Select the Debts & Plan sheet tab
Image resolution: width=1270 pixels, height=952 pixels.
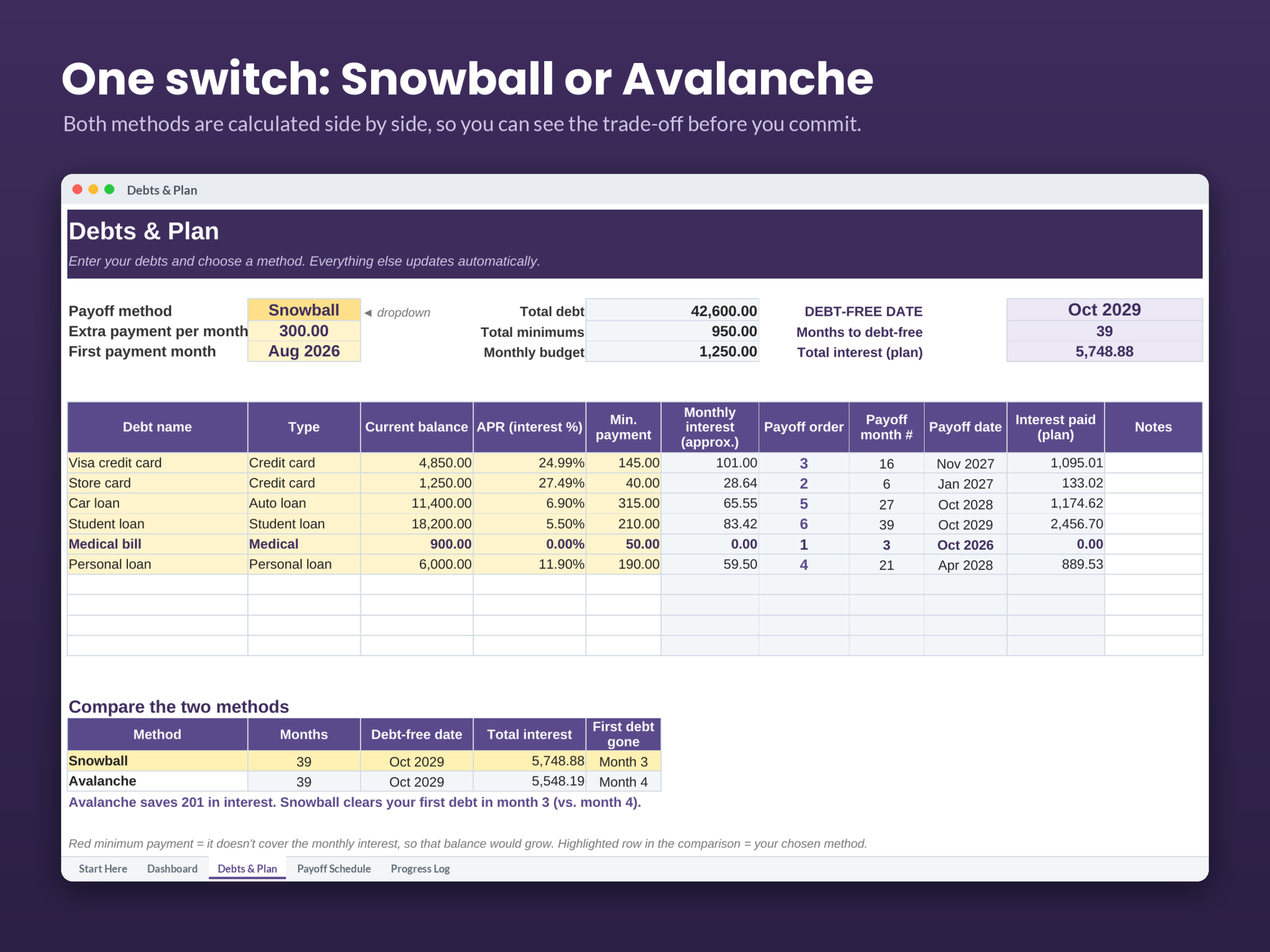[x=248, y=868]
